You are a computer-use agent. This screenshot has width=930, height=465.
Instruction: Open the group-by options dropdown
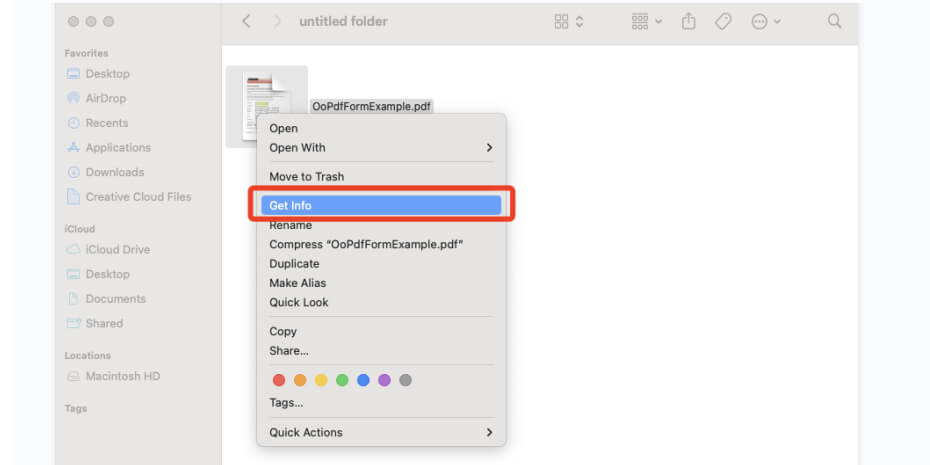[647, 22]
